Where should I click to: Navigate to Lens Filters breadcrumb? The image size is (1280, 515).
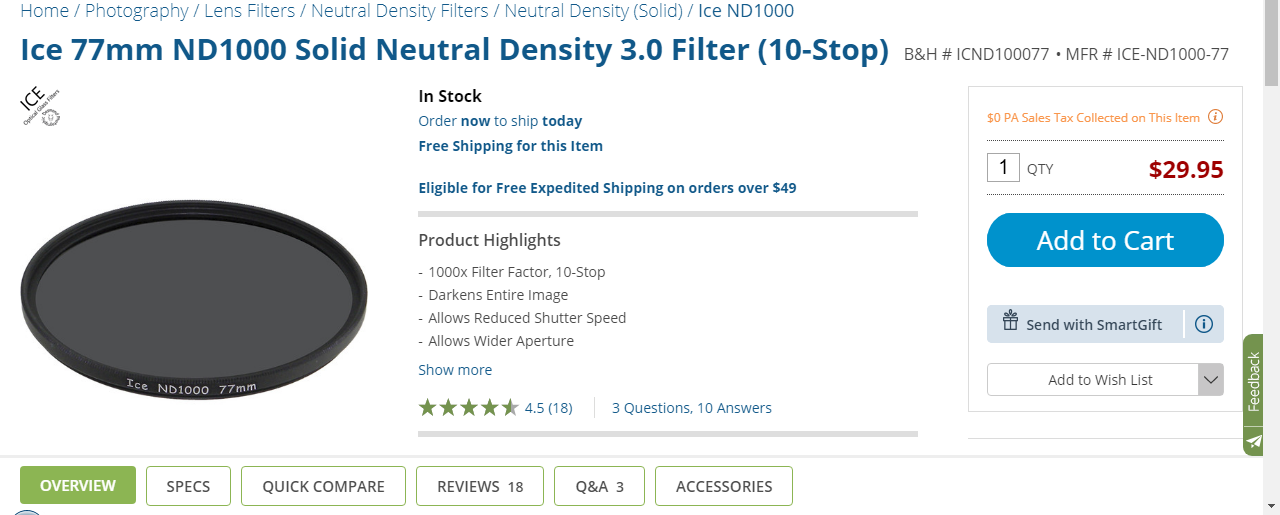pos(249,11)
